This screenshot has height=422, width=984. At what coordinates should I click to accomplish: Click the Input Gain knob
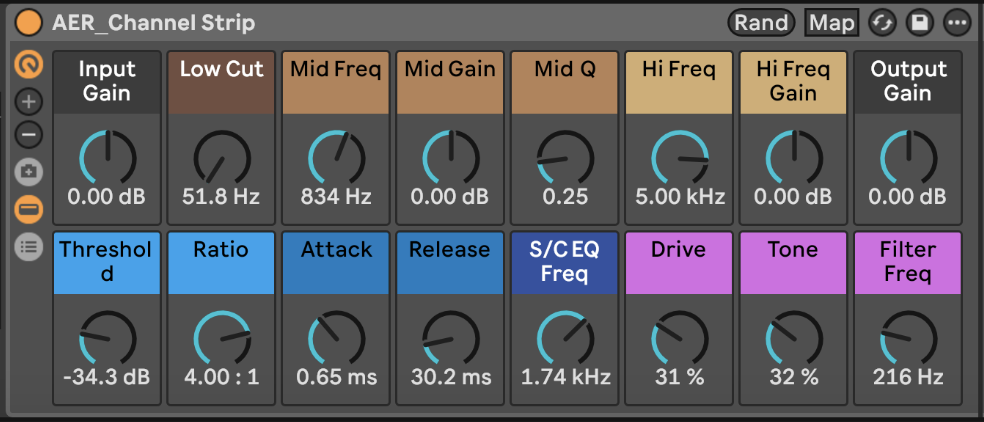tap(107, 158)
